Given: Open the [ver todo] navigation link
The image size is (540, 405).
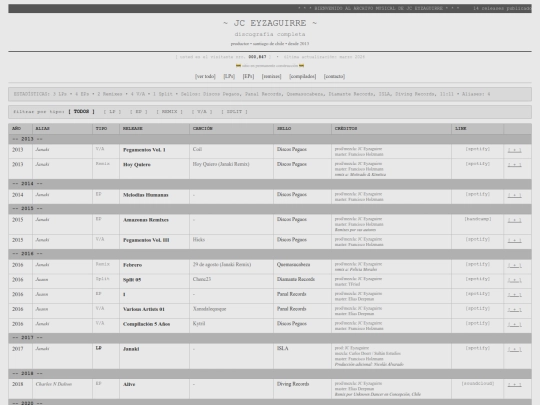Looking at the screenshot, I should (205, 76).
